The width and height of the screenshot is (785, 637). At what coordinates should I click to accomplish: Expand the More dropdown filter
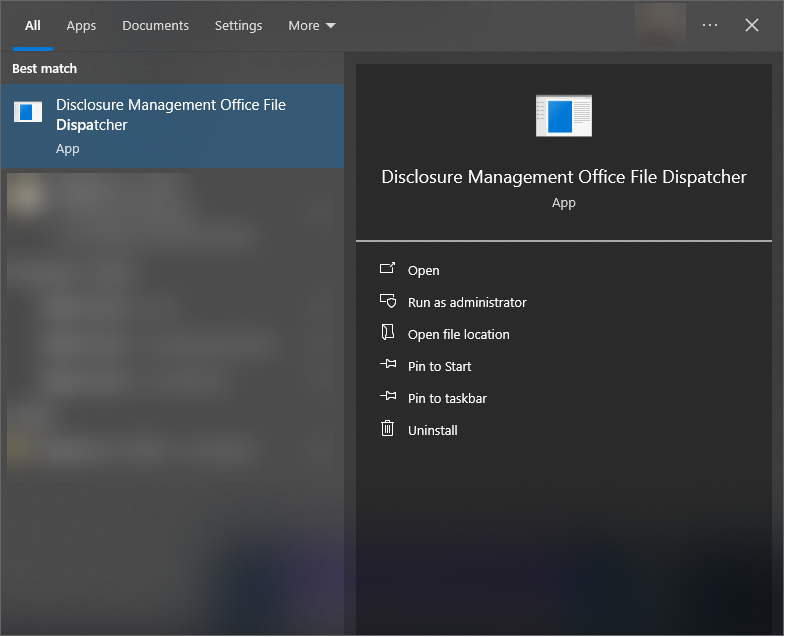click(x=311, y=26)
